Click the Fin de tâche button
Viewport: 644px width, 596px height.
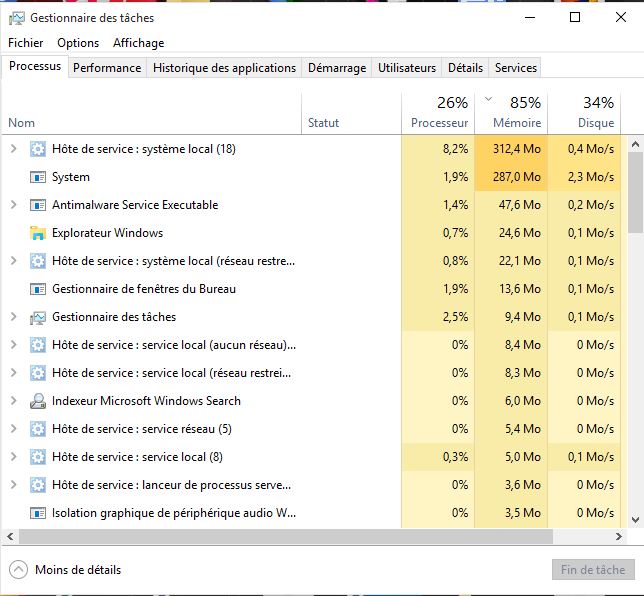click(x=593, y=570)
